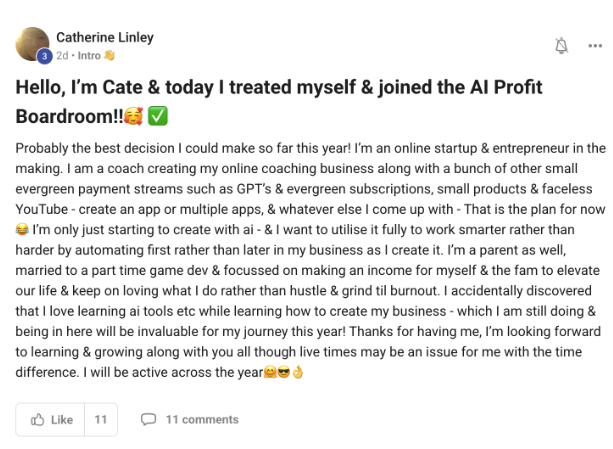Click the smiling hearts emoji in title
This screenshot has width=613, height=449.
point(133,116)
